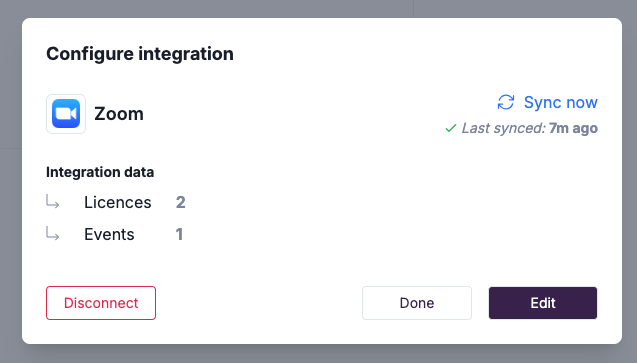Viewport: 637px width, 363px height.
Task: Click the Done button
Action: pos(417,303)
